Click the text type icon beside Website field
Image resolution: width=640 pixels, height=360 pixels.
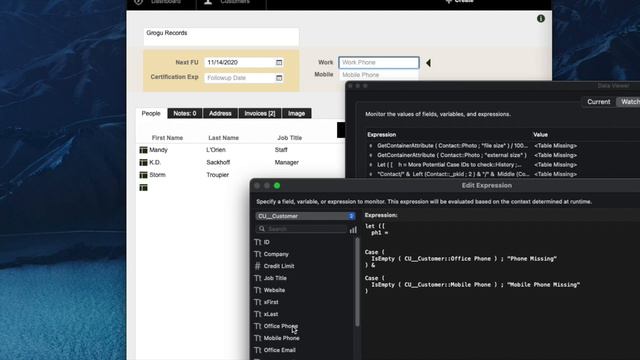tap(258, 290)
